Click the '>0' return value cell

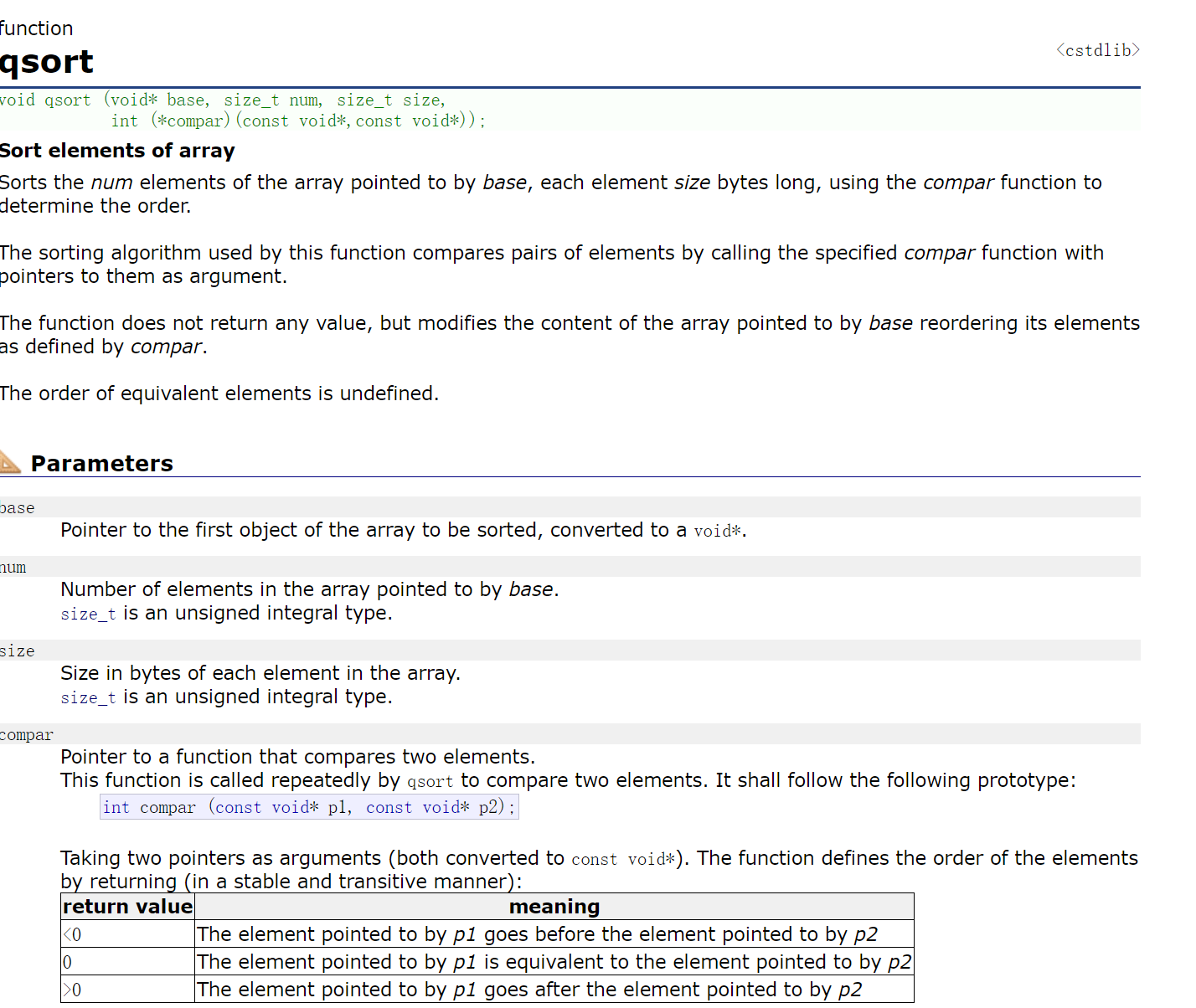128,990
